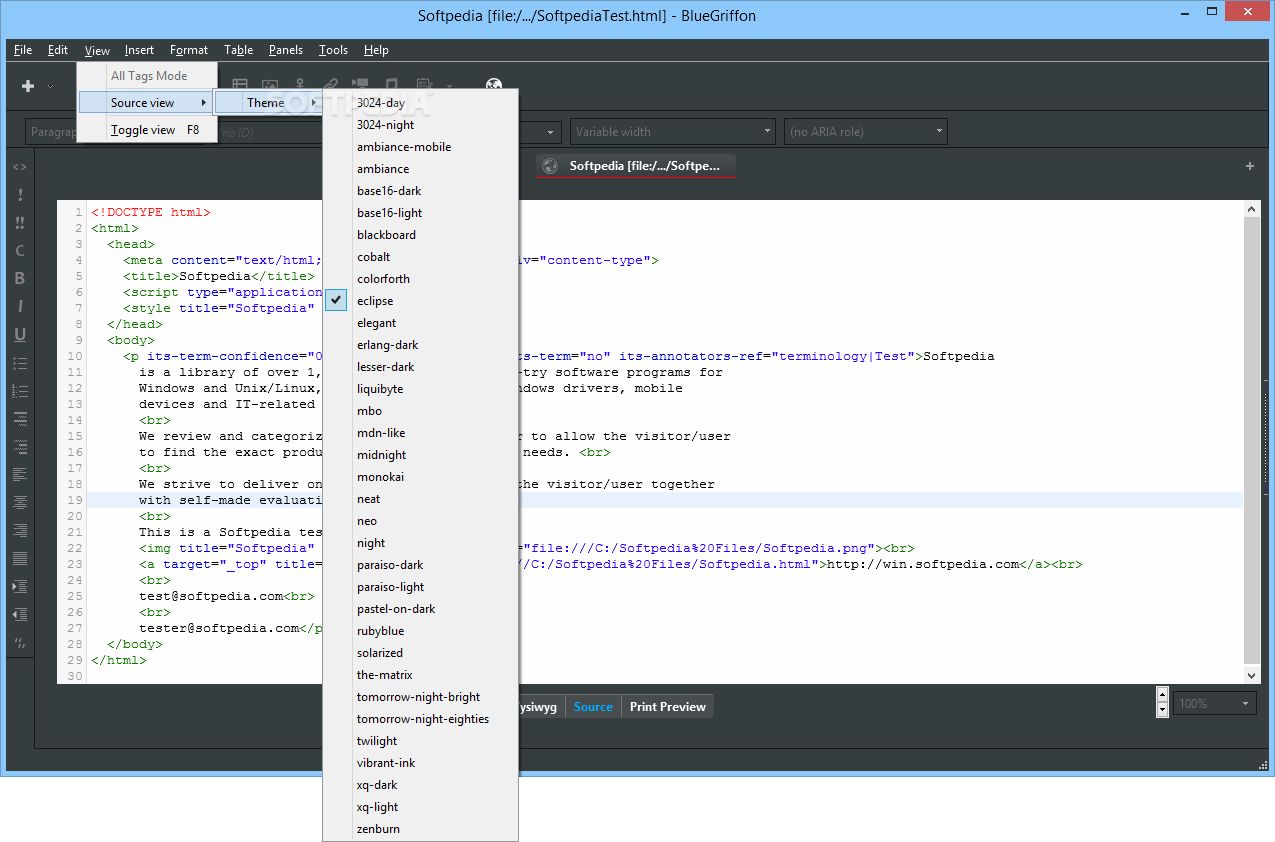Screen dimensions: 1275x842
Task: Open the File menu
Action: tap(23, 50)
